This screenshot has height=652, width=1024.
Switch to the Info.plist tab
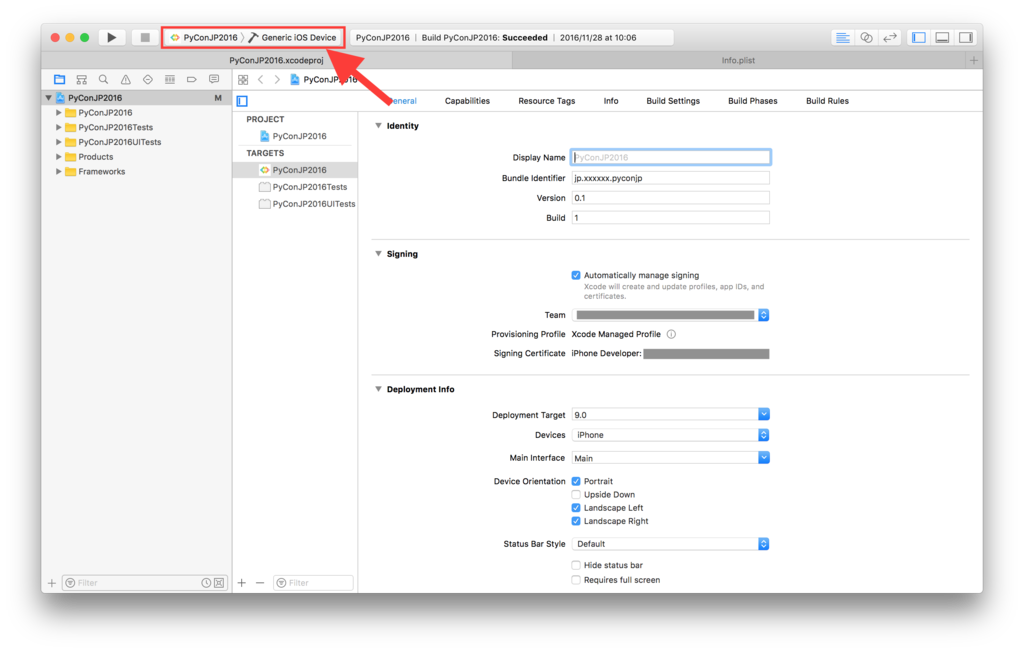[x=738, y=60]
